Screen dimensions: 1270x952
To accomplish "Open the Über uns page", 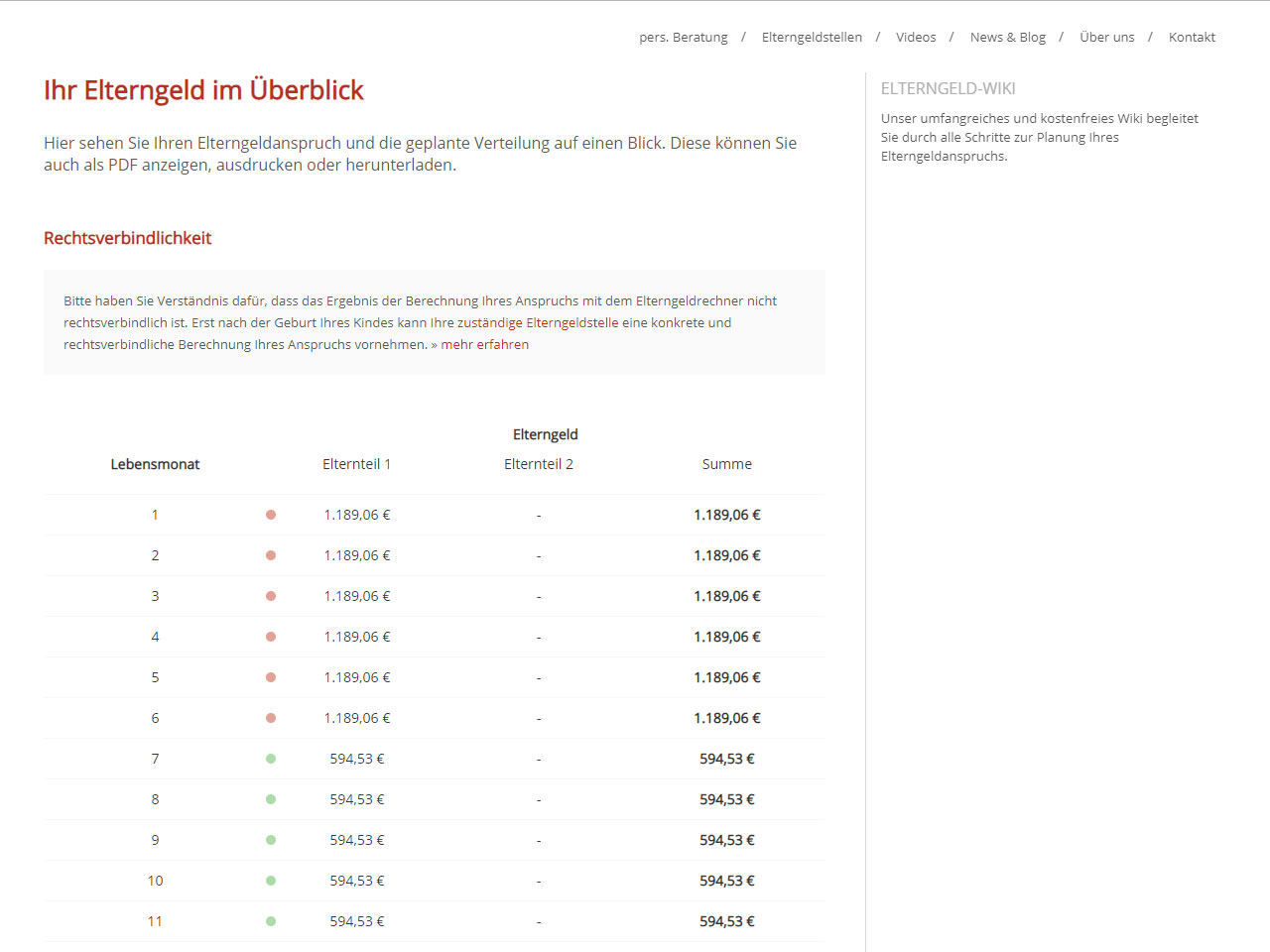I will coord(1107,38).
